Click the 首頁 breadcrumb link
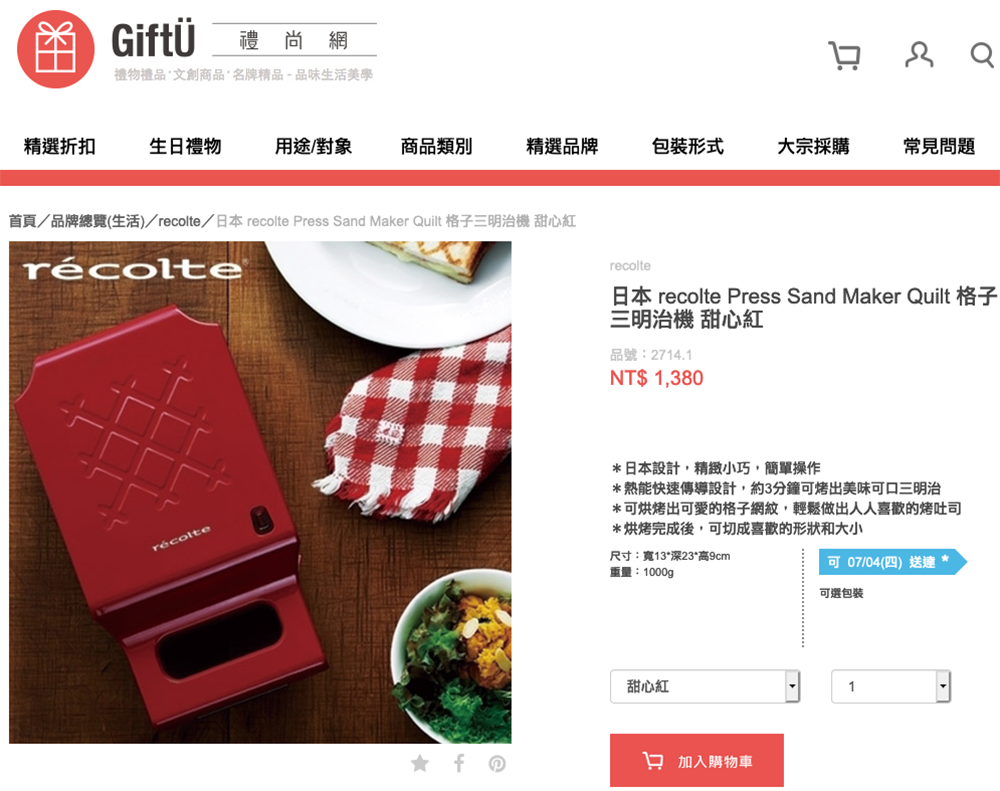This screenshot has height=791, width=1000. 22,221
